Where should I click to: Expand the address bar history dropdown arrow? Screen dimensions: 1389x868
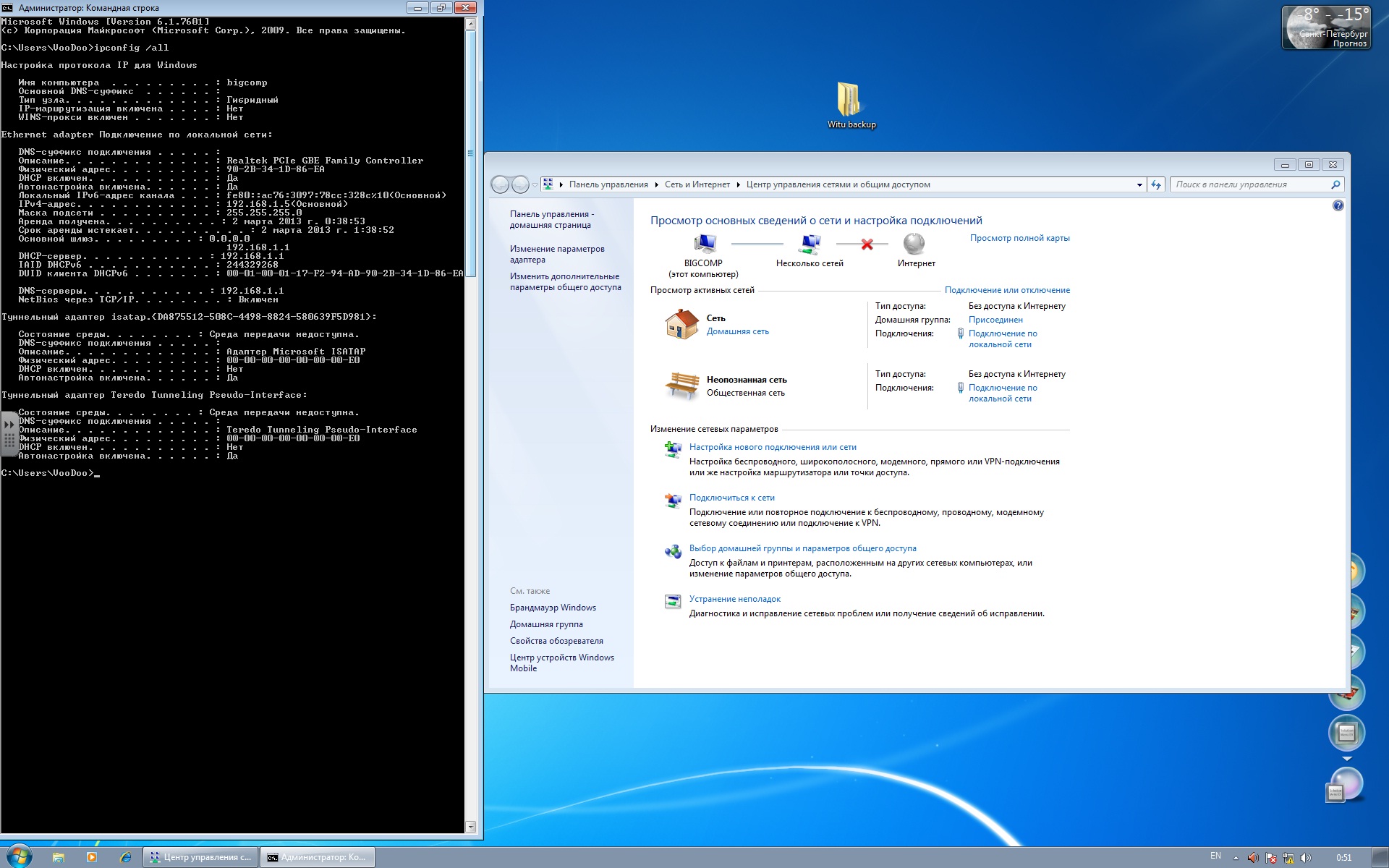[1139, 184]
